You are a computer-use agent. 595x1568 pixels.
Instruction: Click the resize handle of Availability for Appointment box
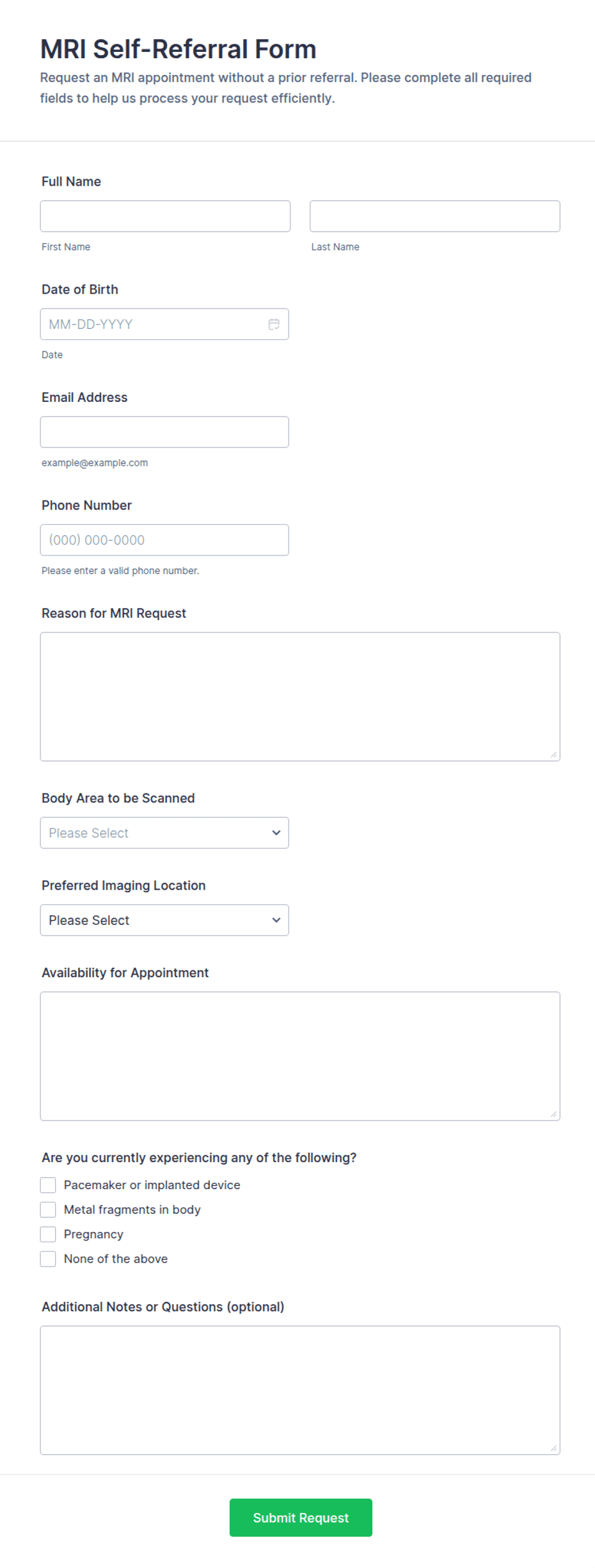click(553, 1114)
